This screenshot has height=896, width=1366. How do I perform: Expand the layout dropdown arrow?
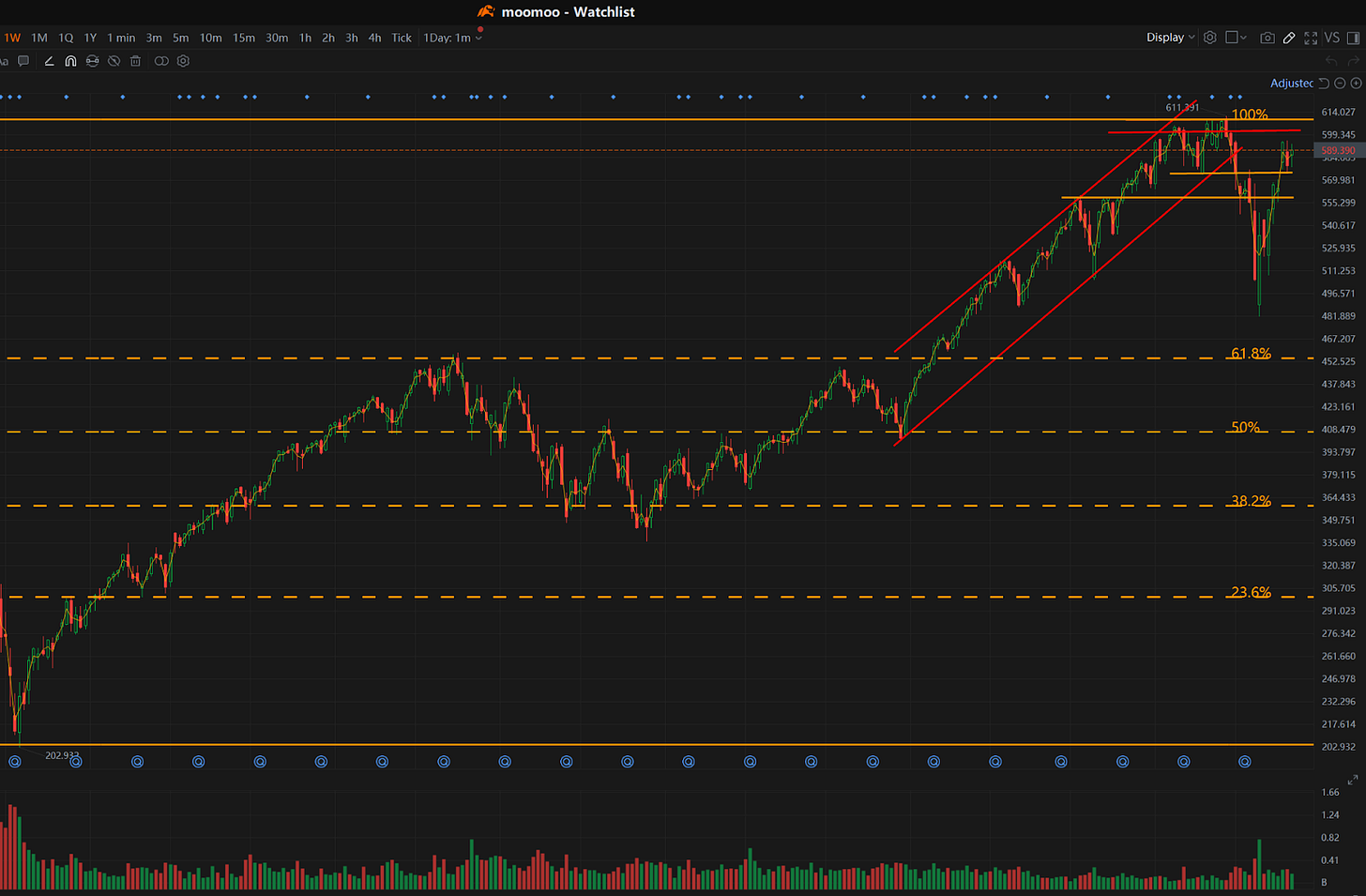point(1243,38)
